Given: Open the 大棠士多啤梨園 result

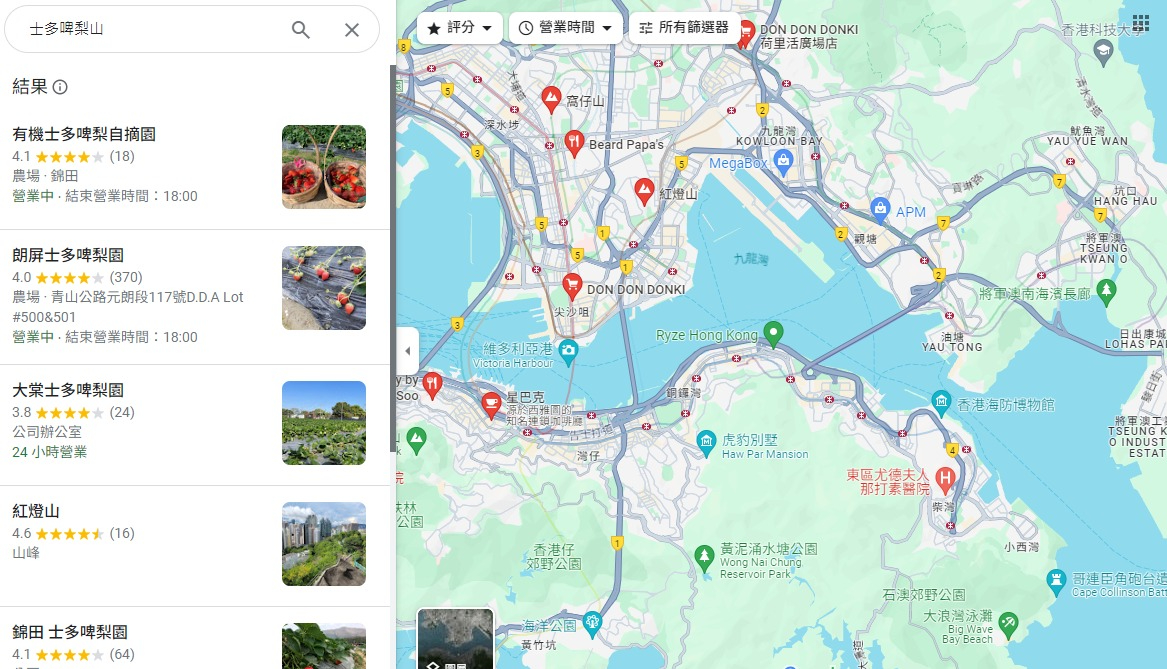Looking at the screenshot, I should click(195, 424).
